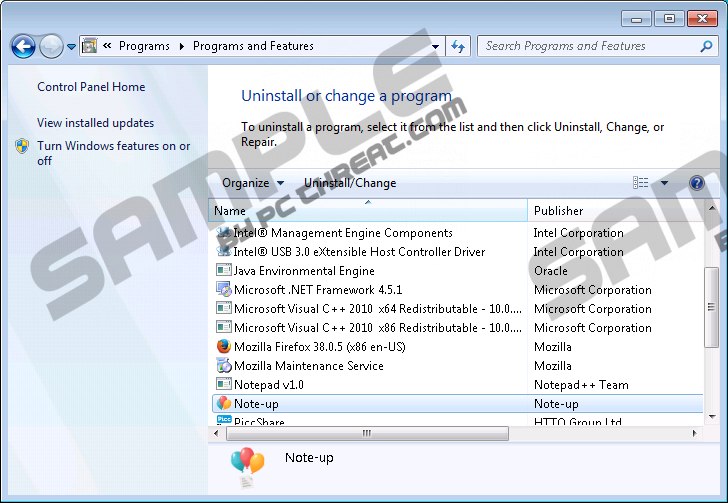Open Help with the question mark icon
The height and width of the screenshot is (503, 728).
coord(696,183)
